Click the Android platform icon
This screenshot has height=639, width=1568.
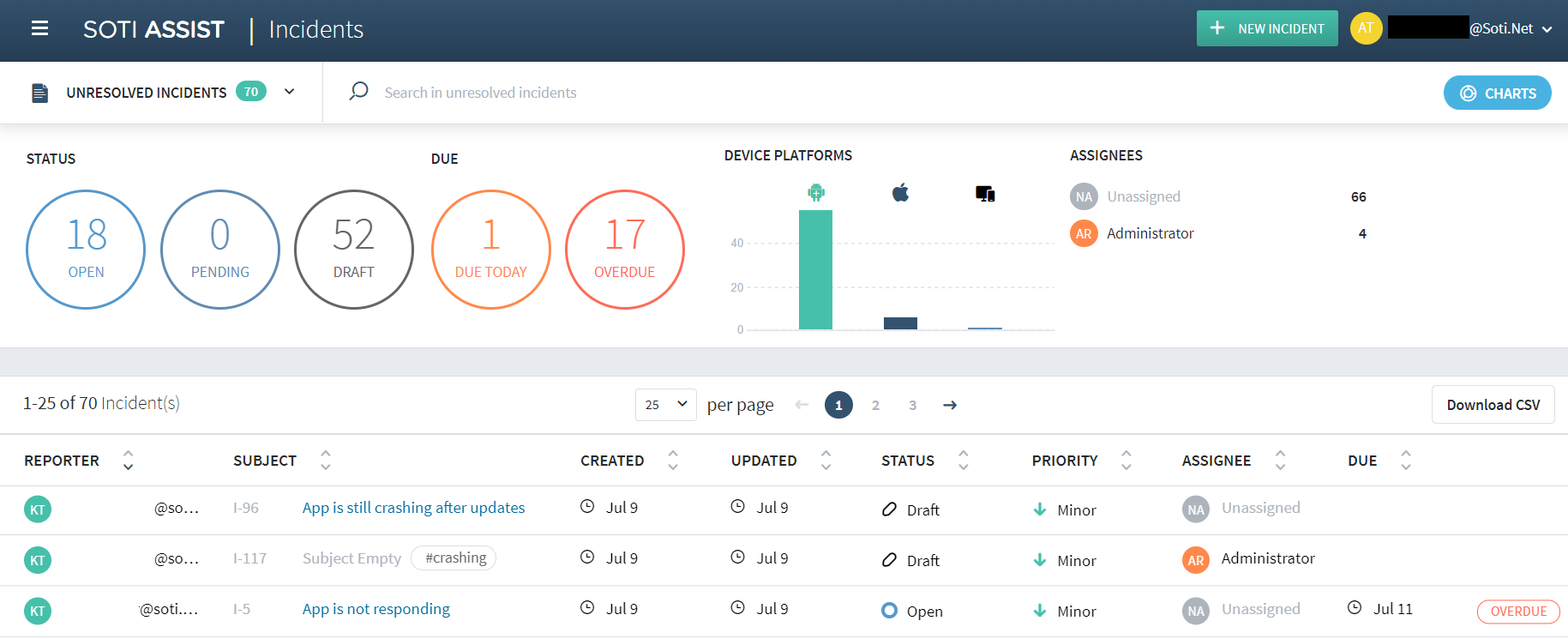click(x=816, y=193)
